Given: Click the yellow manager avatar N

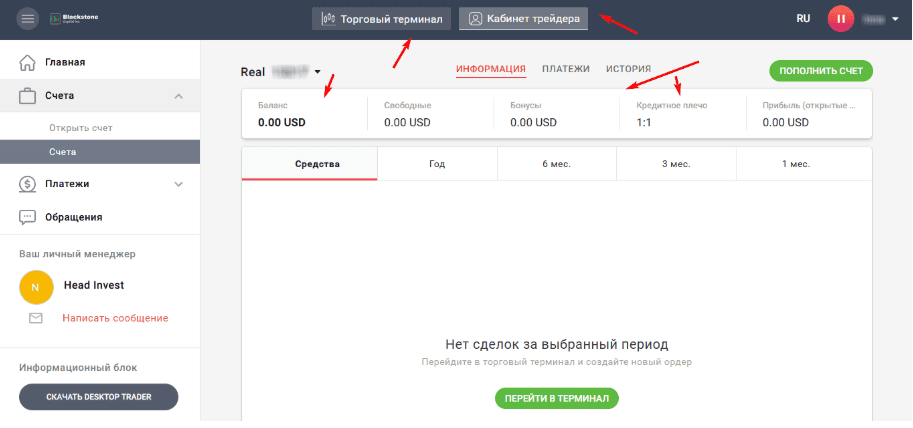Looking at the screenshot, I should click(x=36, y=287).
